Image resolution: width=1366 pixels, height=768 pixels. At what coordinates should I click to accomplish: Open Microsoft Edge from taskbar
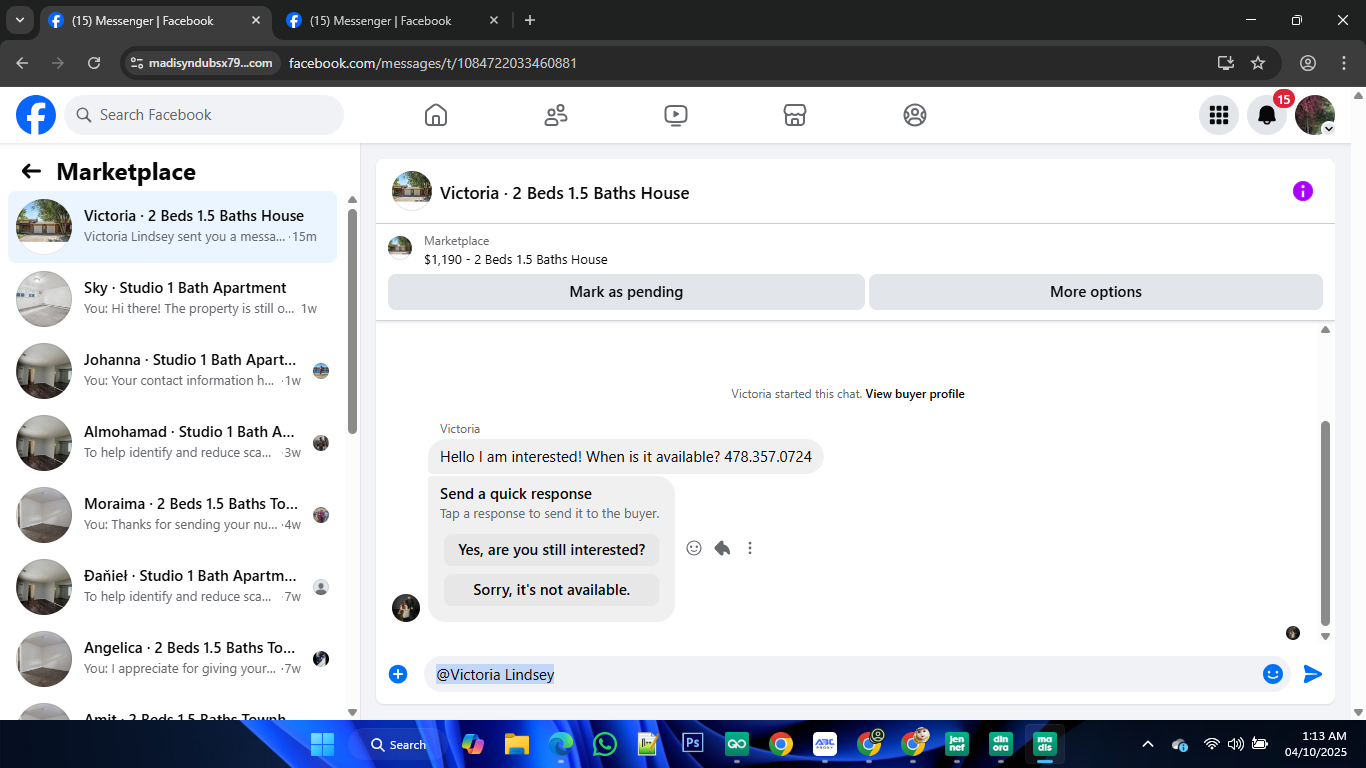561,744
